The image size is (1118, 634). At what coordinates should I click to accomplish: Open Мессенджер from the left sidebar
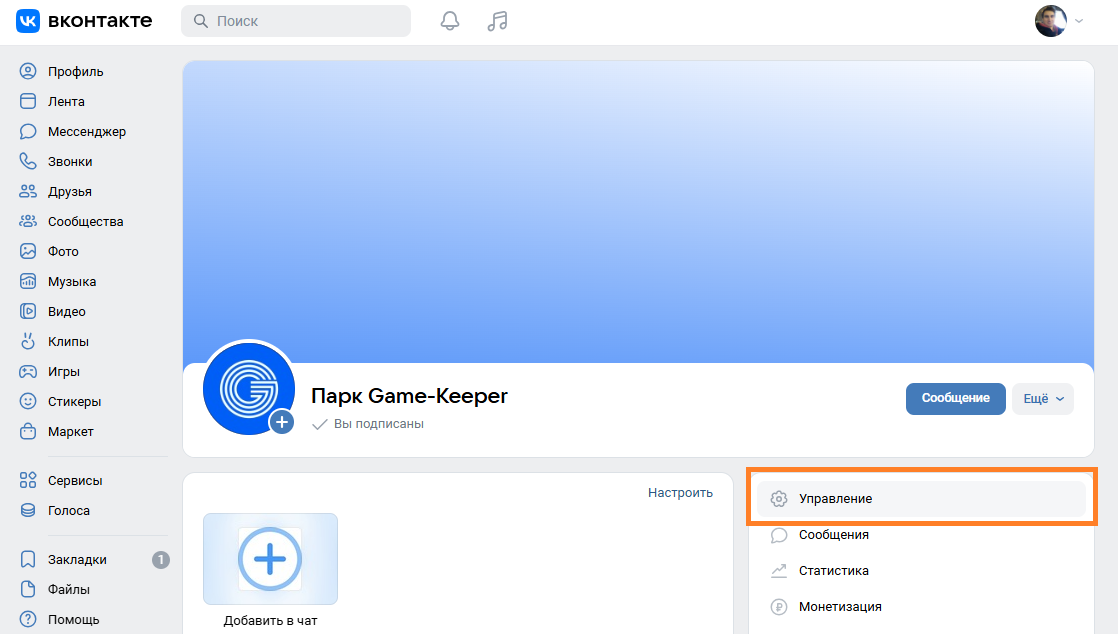[x=86, y=132]
